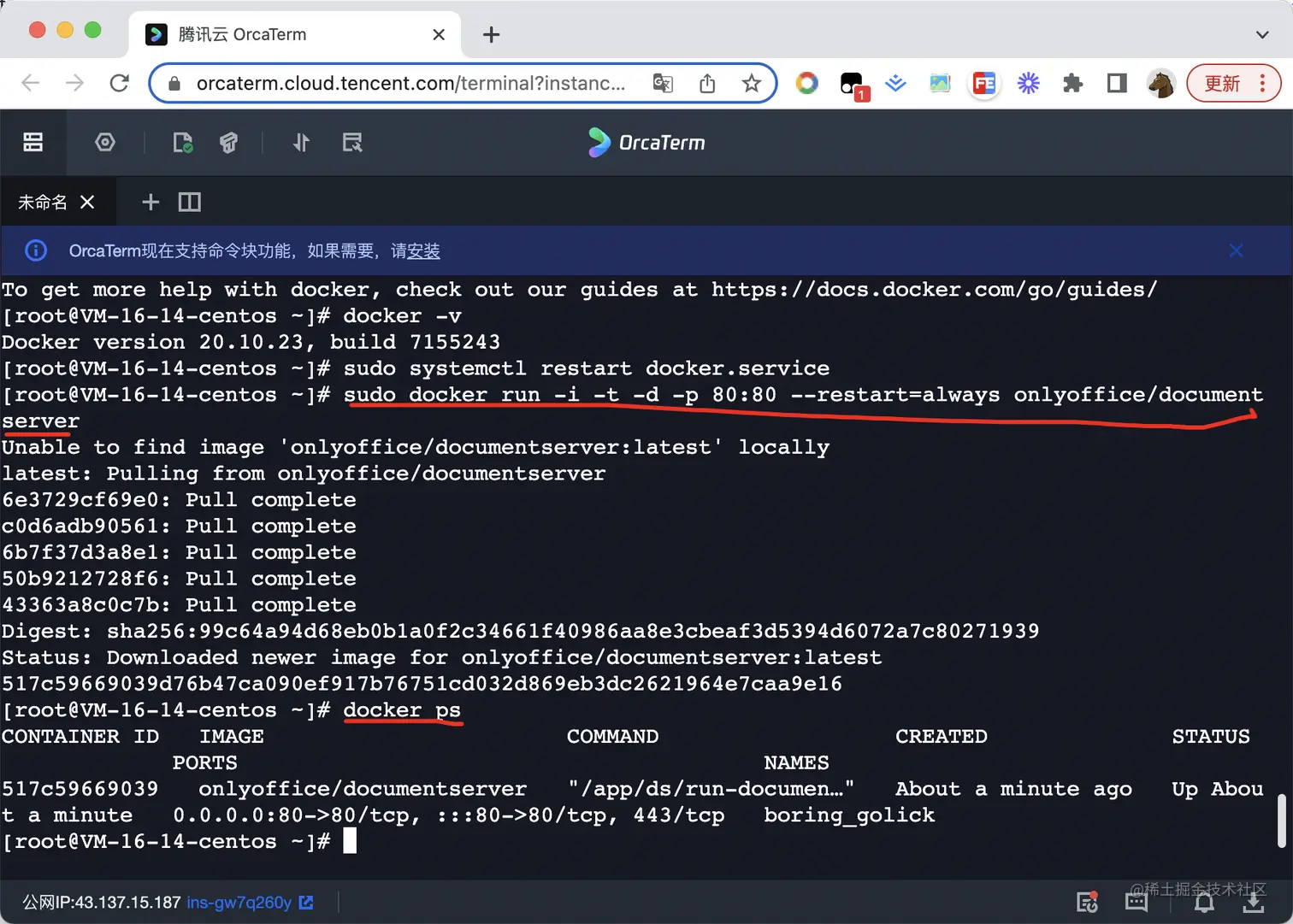Click the '0.0.0.0:80->80/tcp' ports text
Viewport: 1293px width, 924px height.
click(297, 815)
